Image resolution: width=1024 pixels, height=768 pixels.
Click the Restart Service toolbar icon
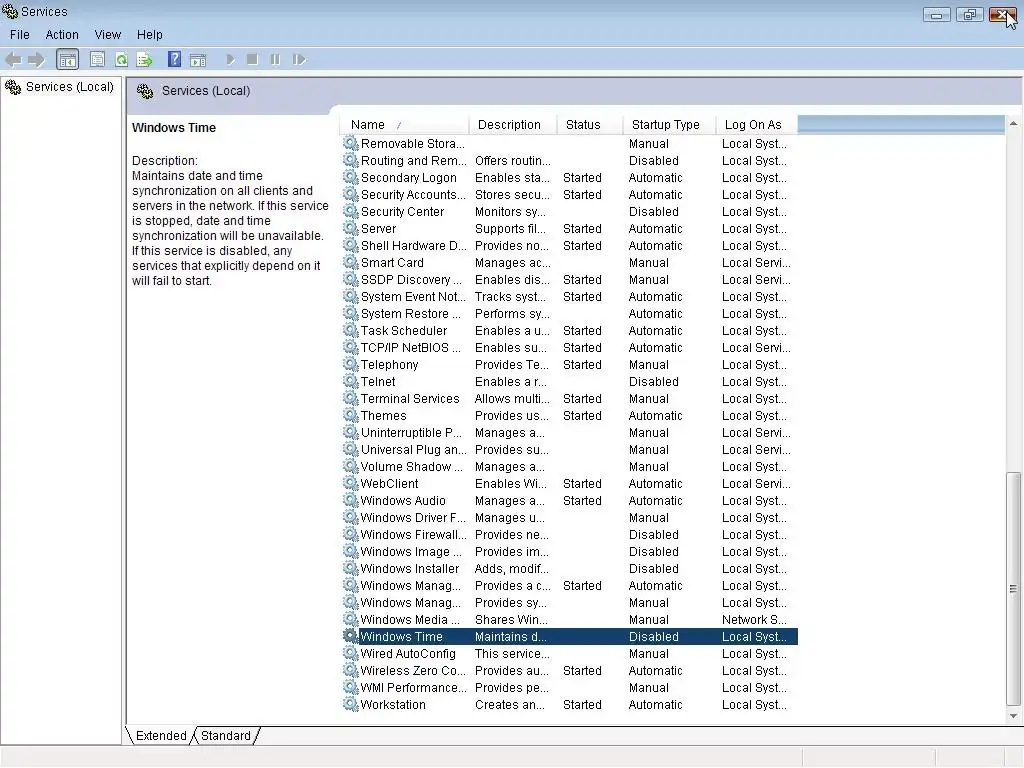[299, 60]
